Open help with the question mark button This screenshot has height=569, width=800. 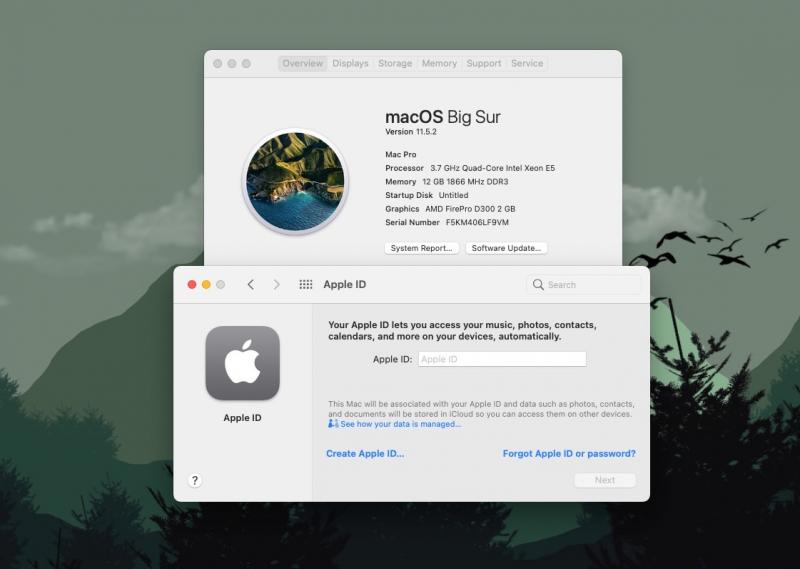194,480
